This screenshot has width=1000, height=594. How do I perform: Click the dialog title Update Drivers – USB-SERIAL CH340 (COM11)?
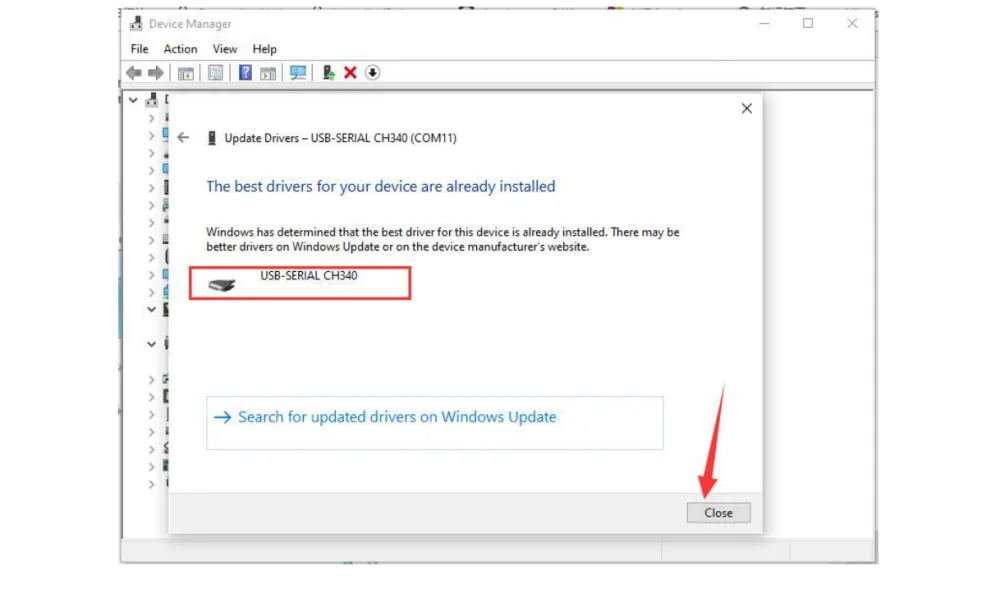(340, 138)
